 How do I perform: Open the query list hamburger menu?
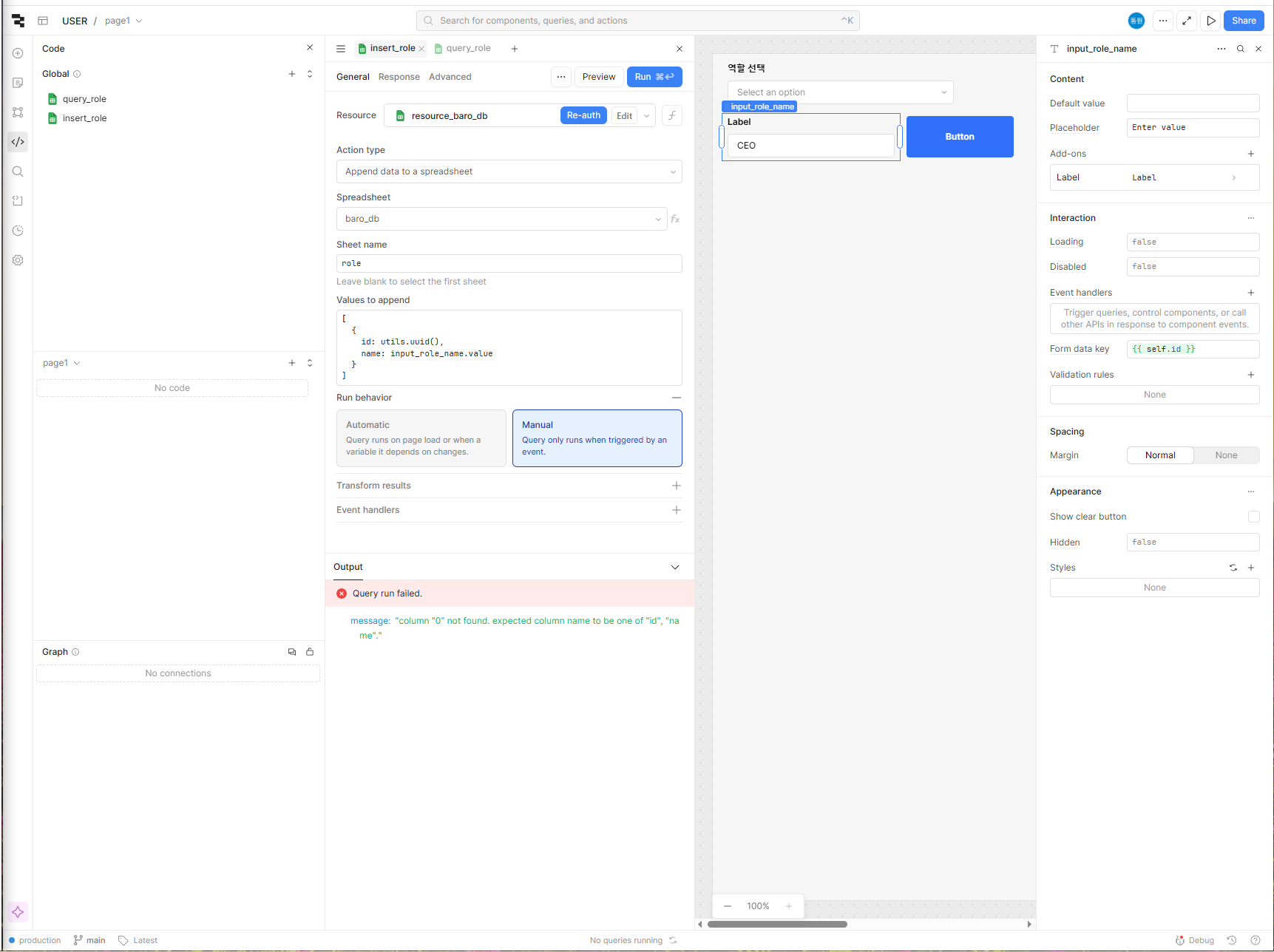(x=341, y=49)
